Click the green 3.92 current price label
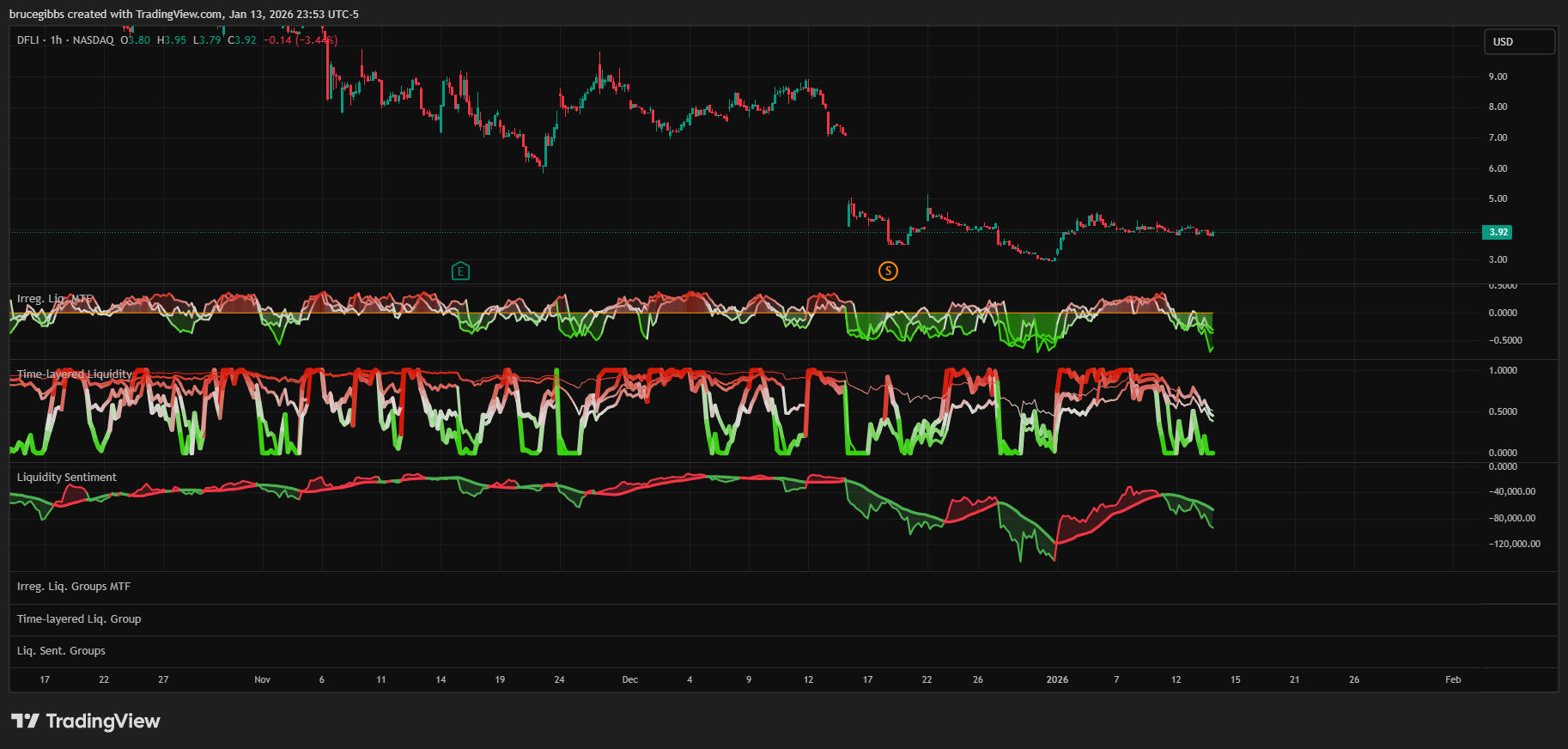1568x749 pixels. tap(1498, 232)
